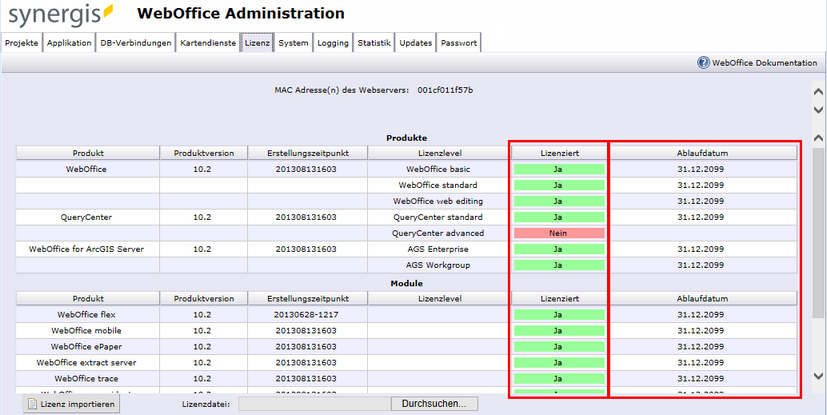827x415 pixels.
Task: Click outer scrollbar down arrow below it
Action: 818,110
